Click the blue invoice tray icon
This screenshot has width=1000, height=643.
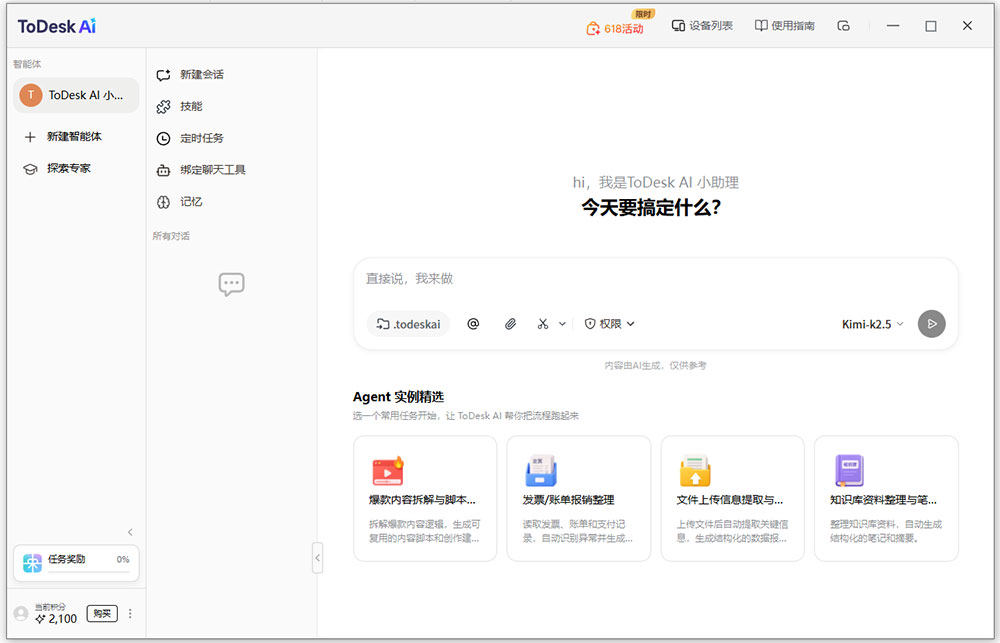[x=541, y=471]
